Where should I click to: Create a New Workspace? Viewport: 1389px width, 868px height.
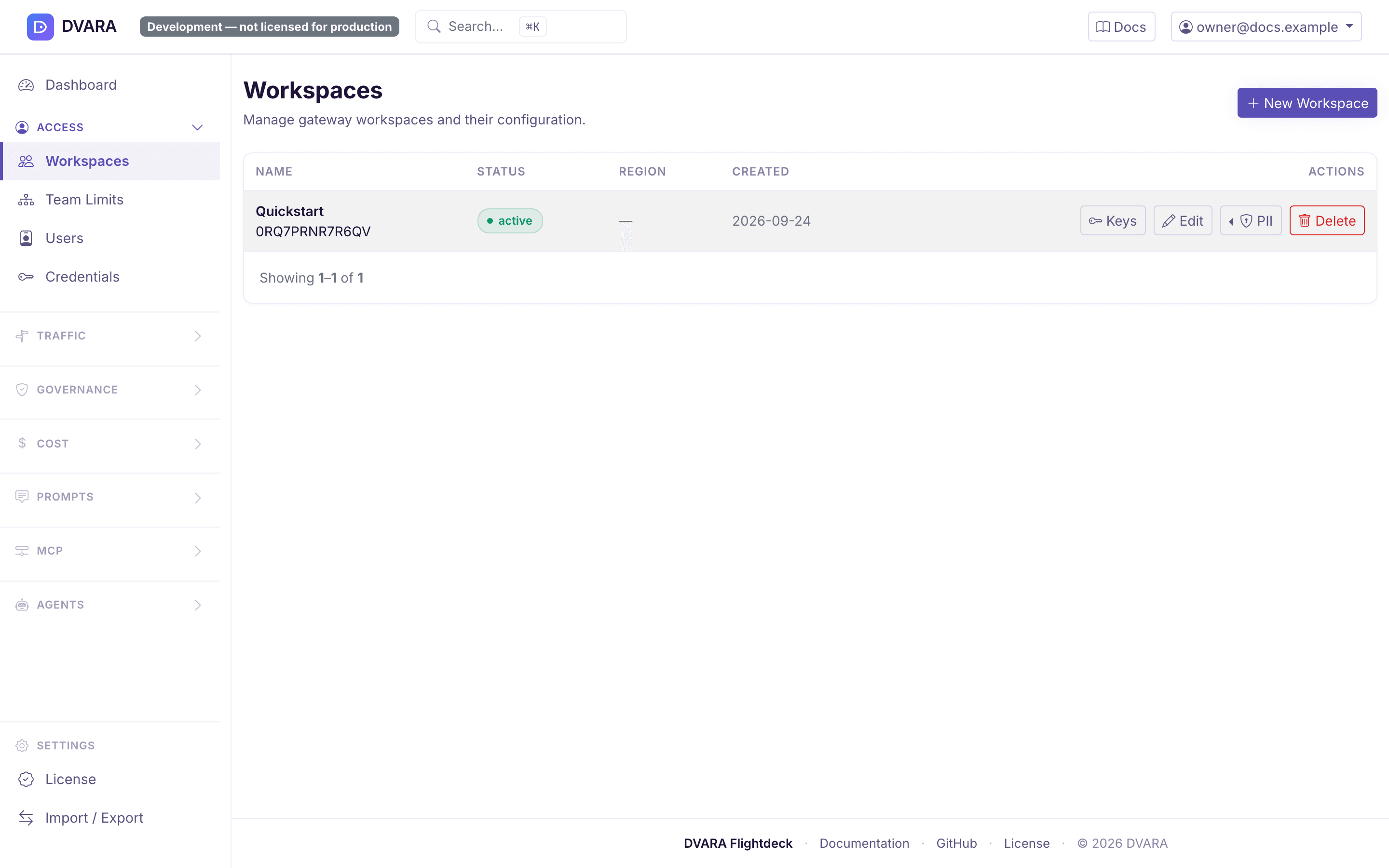[x=1307, y=103]
